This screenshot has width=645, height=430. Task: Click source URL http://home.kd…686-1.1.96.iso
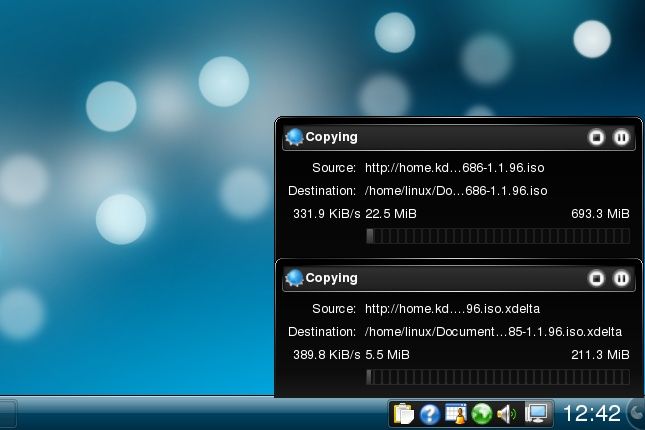tap(455, 168)
